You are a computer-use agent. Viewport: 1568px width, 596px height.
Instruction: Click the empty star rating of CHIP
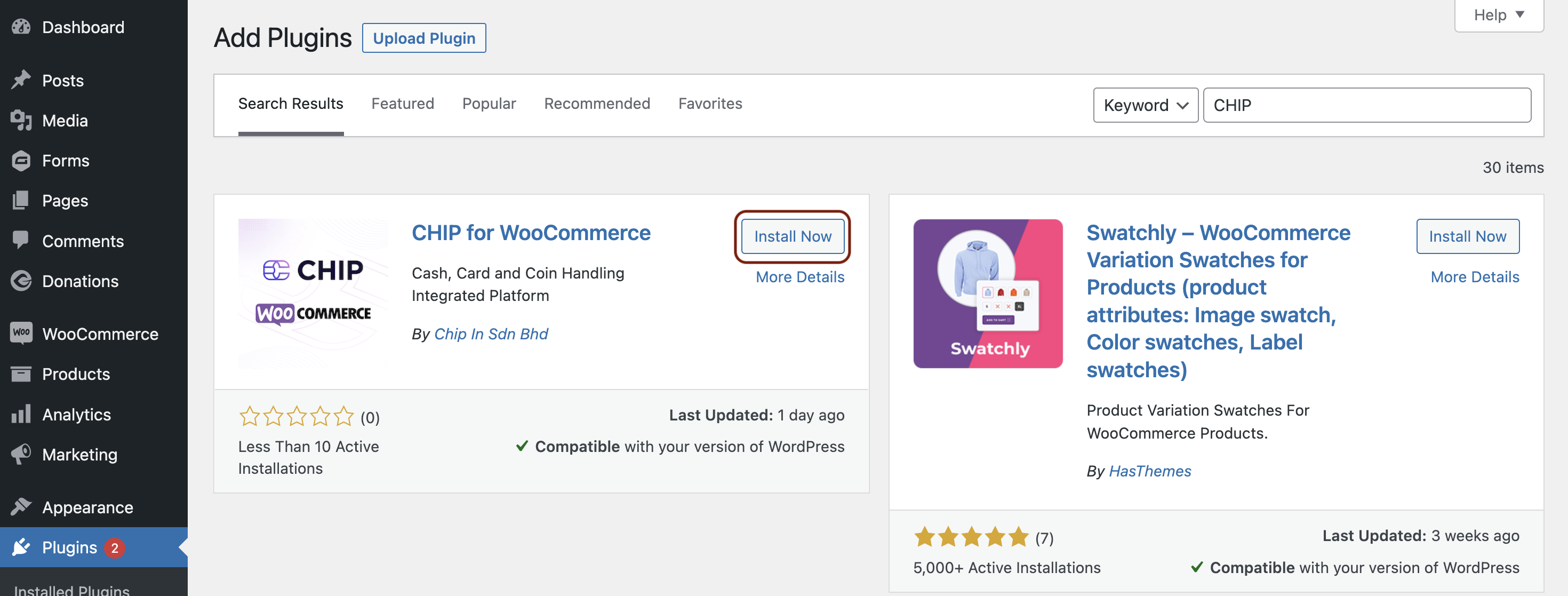[296, 416]
